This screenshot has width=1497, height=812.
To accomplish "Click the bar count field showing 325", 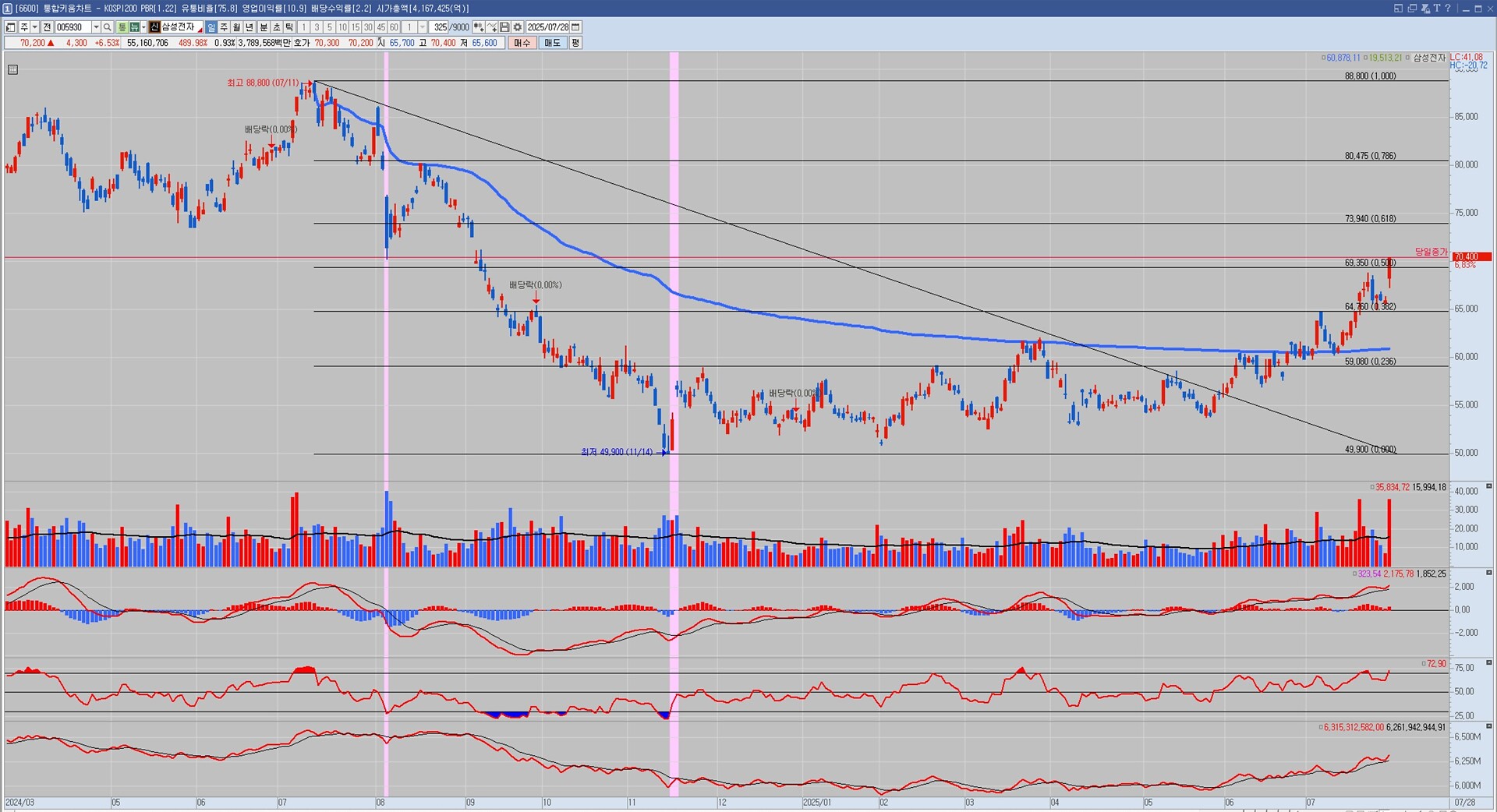I will click(x=441, y=27).
